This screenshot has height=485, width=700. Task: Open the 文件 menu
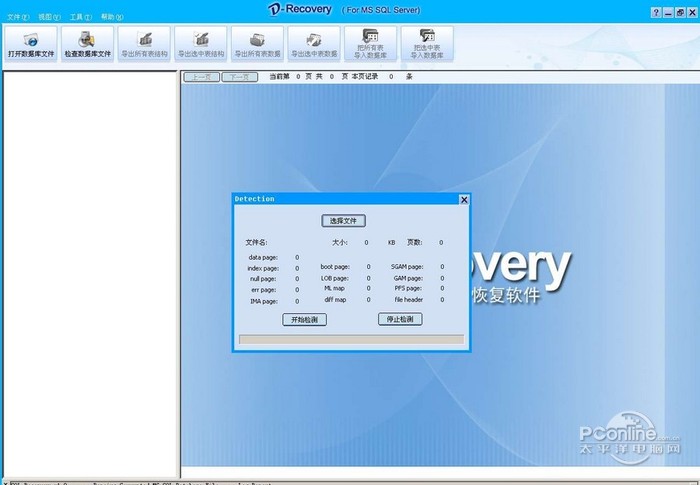(18, 17)
